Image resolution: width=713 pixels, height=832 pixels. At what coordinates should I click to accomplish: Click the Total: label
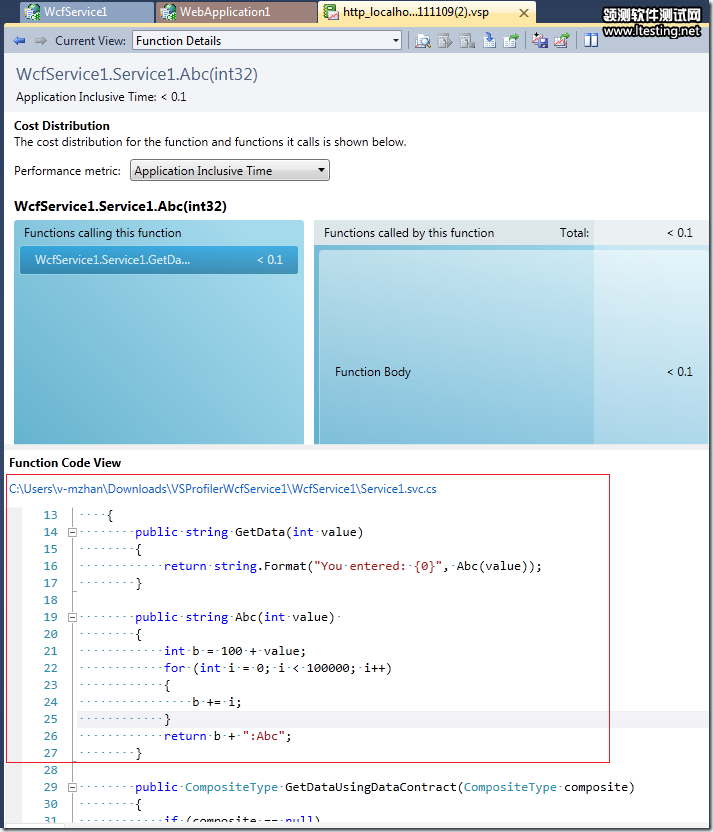(575, 233)
